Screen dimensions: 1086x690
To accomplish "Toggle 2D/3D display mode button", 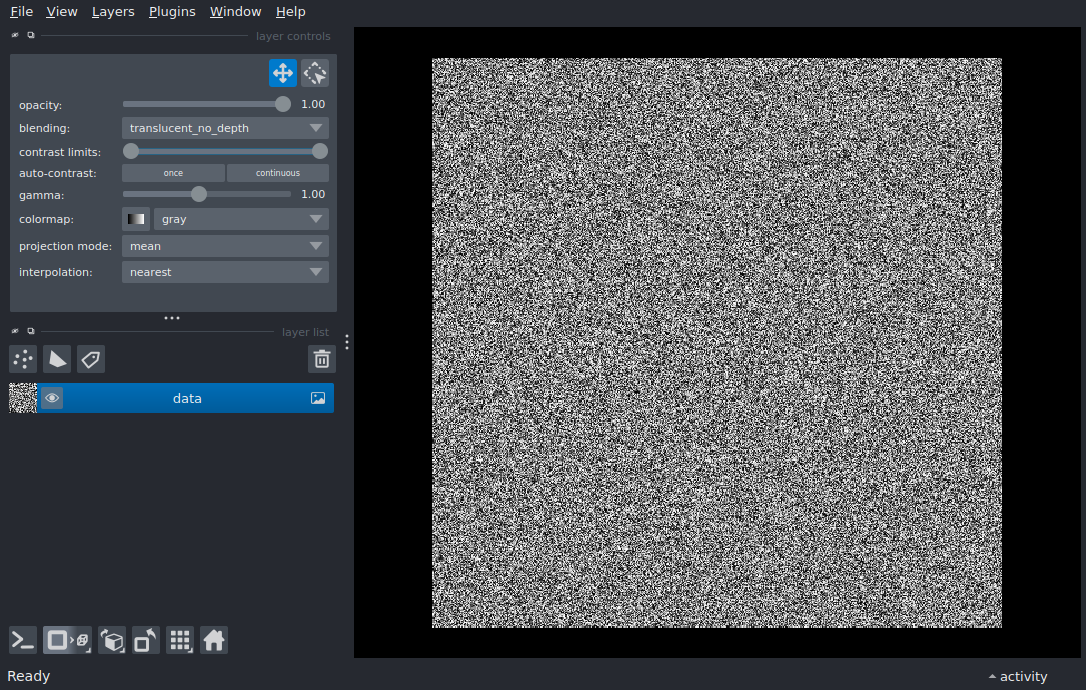I will (66, 640).
